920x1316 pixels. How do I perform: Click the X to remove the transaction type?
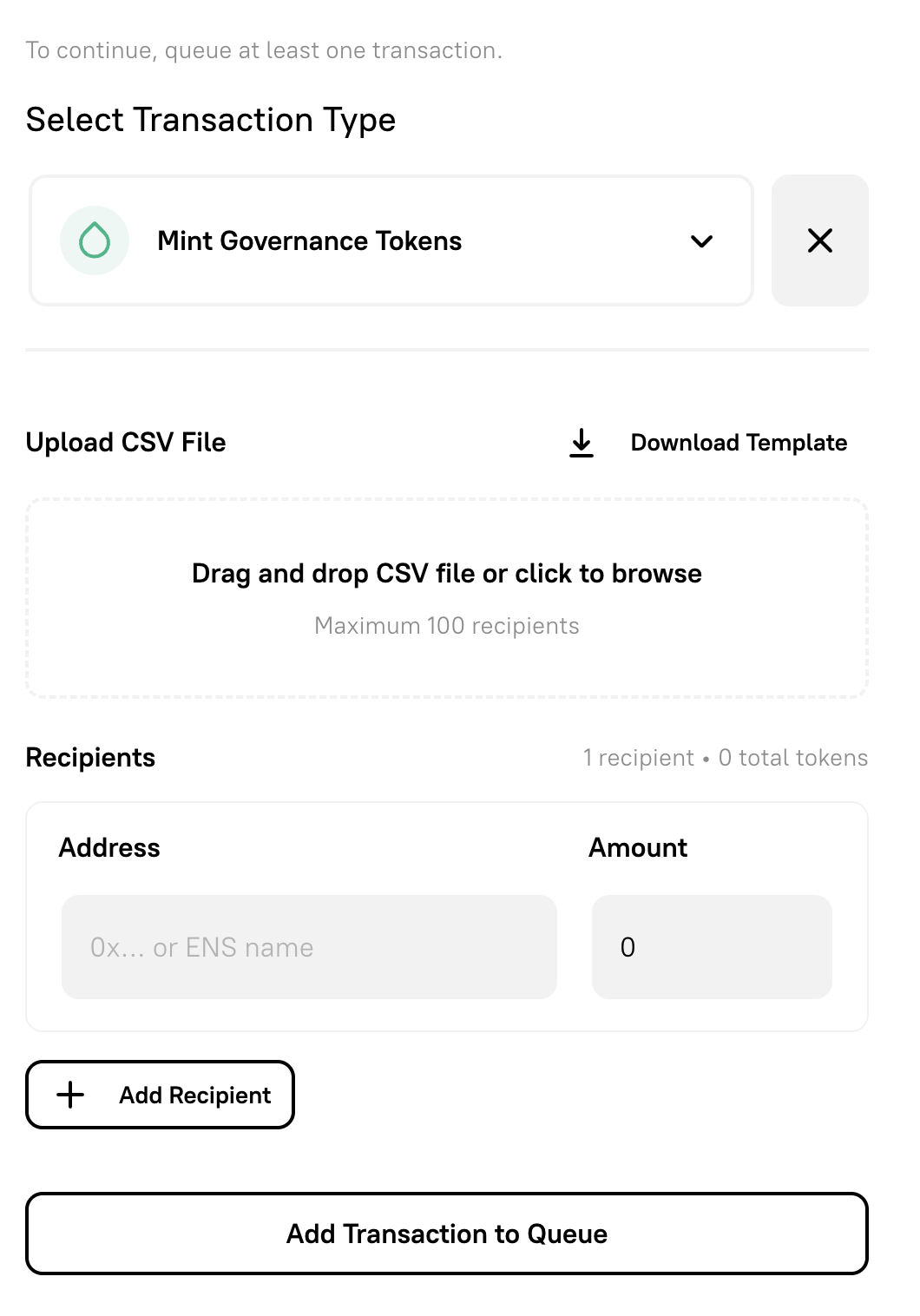(820, 240)
